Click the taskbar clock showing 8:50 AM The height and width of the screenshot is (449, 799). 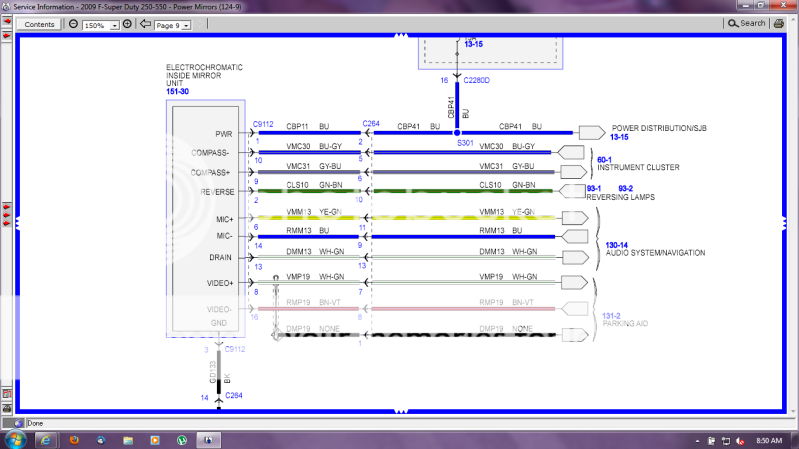770,441
